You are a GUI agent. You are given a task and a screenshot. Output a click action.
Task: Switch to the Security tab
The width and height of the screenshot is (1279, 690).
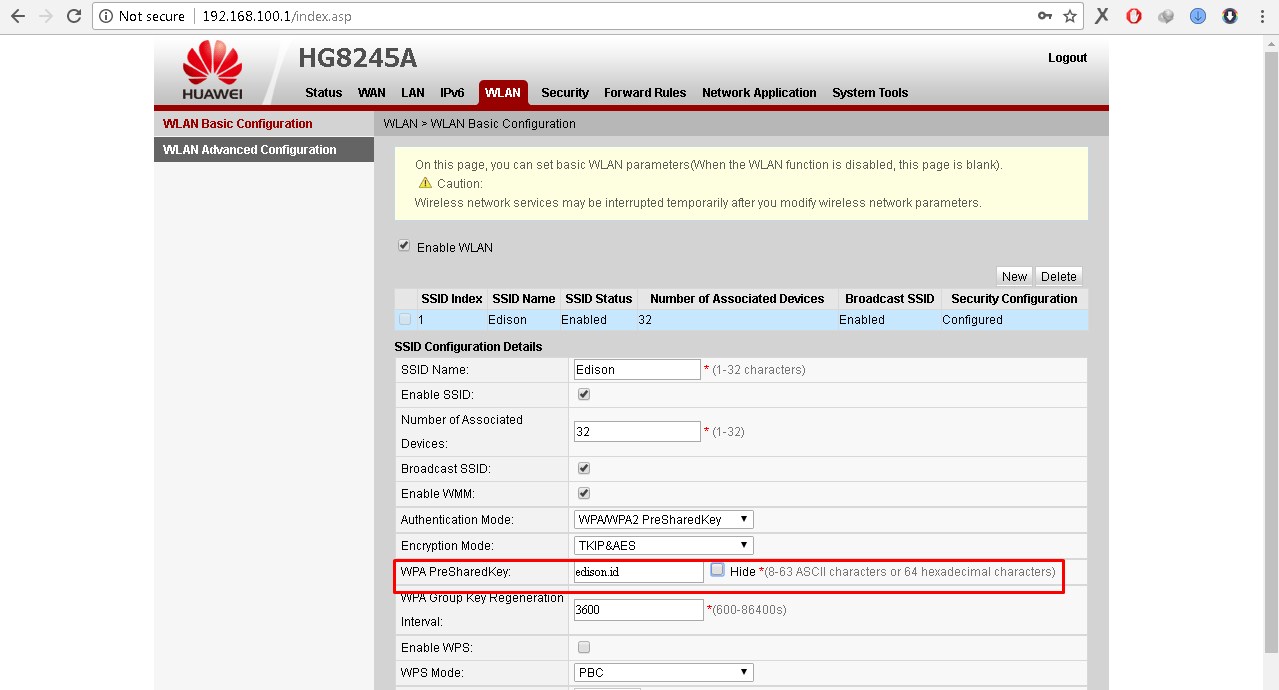tap(564, 93)
